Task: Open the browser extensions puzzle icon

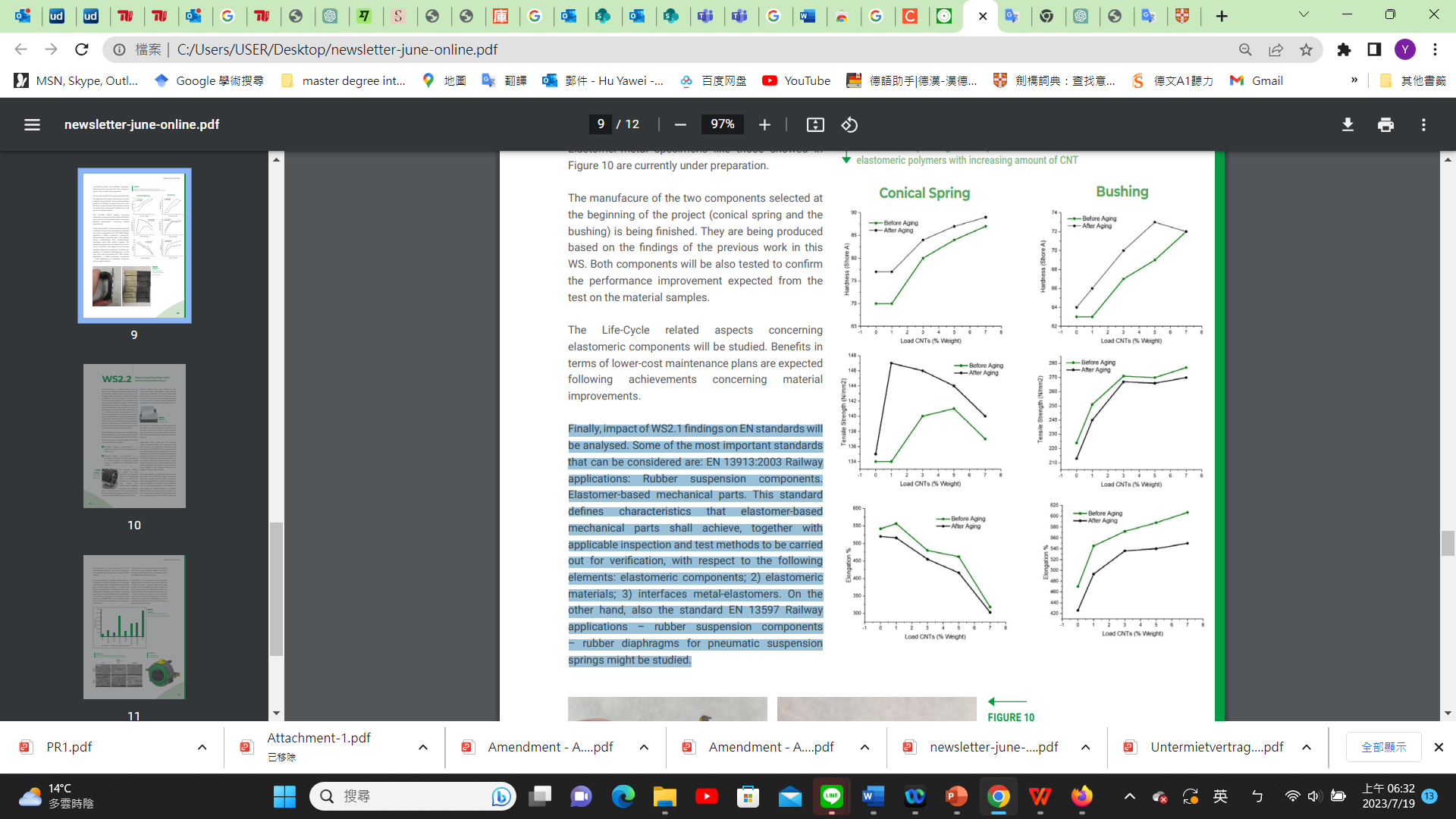Action: 1344,49
